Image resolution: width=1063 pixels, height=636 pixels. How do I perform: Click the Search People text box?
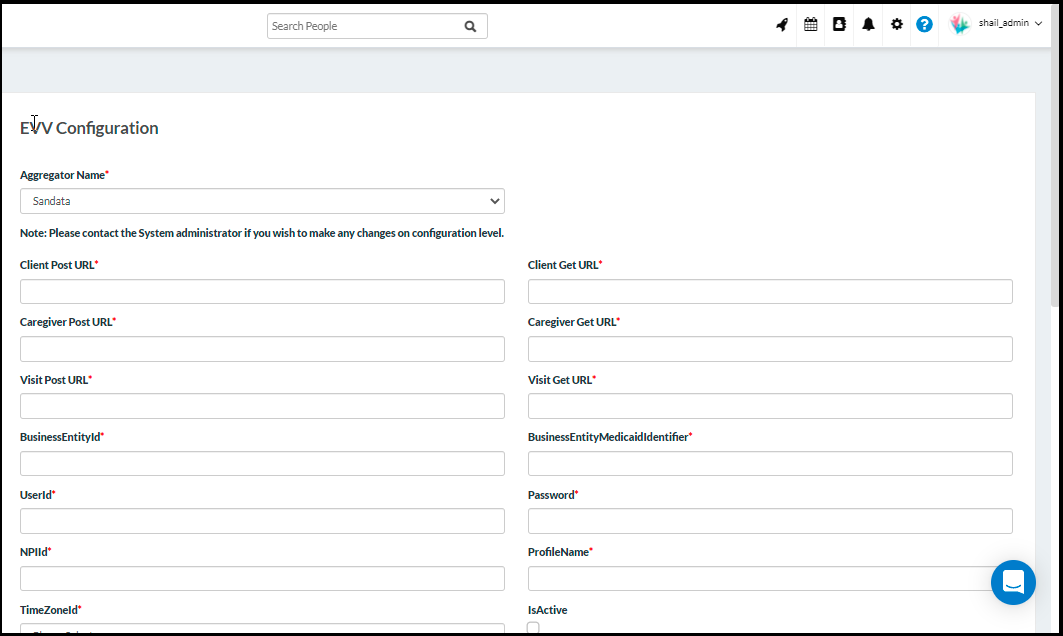[365, 27]
